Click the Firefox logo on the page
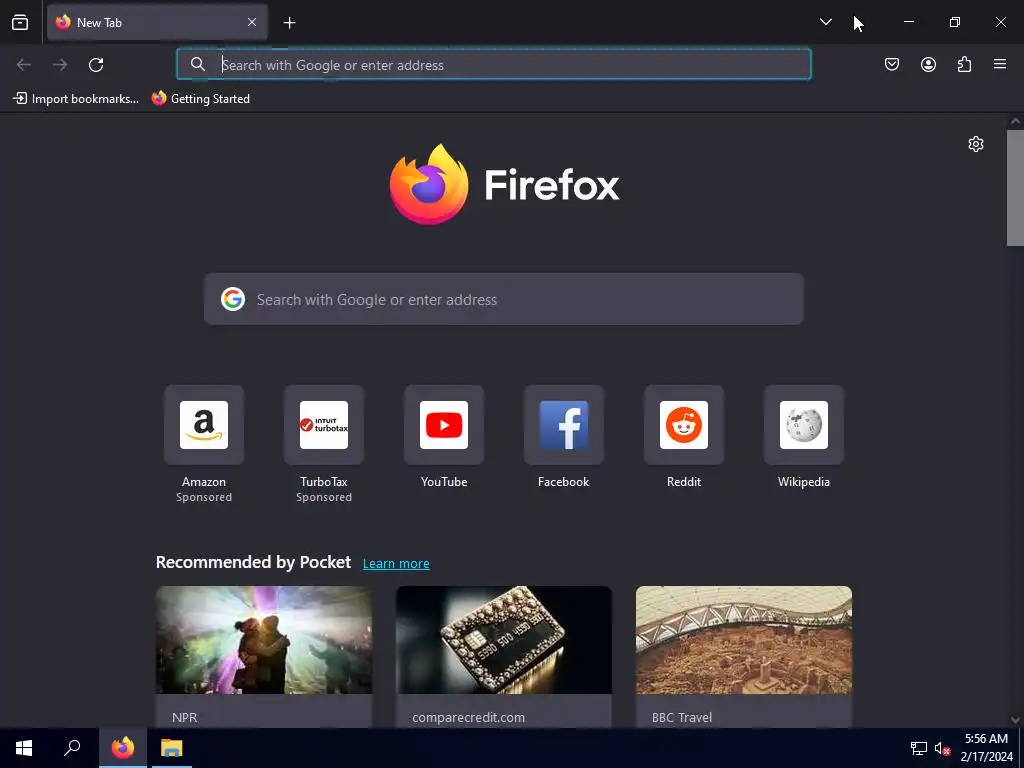Viewport: 1024px width, 768px height. (x=504, y=185)
